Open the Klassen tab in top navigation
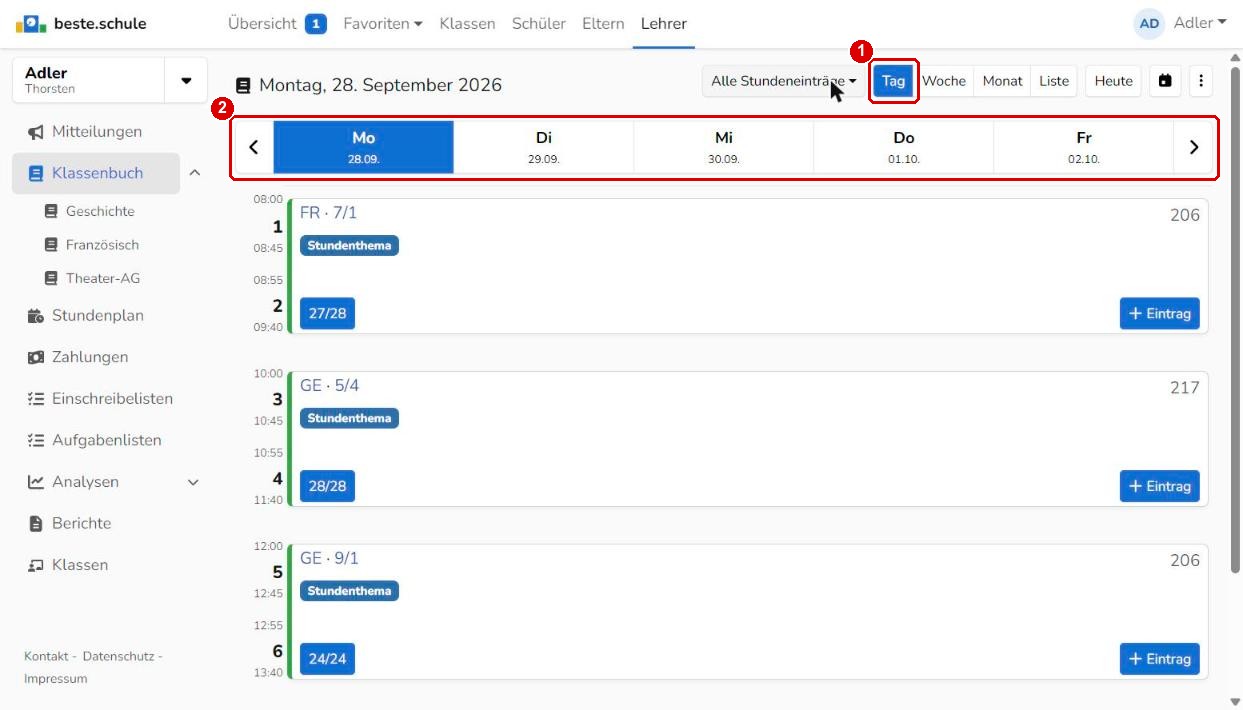 point(467,23)
